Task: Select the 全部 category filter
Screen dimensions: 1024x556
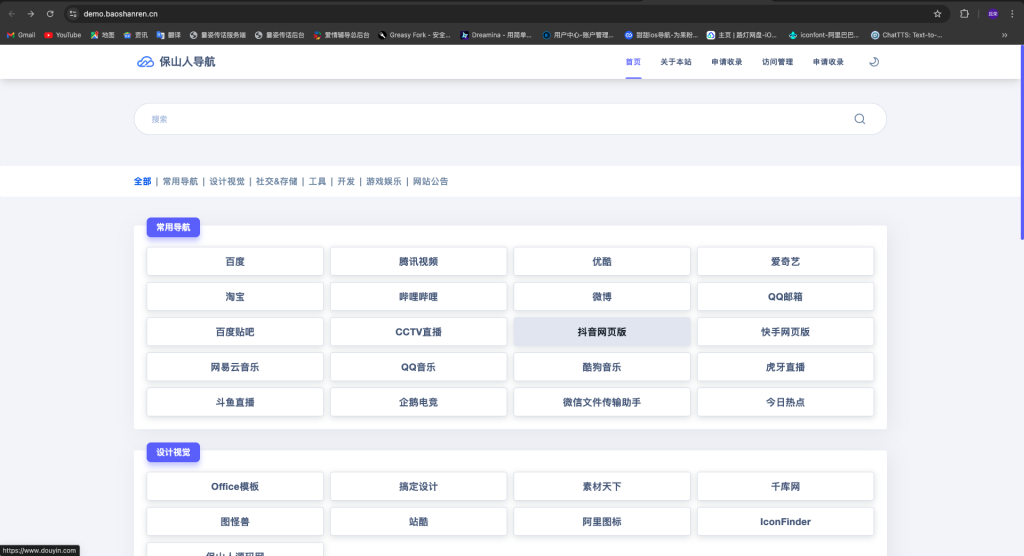Action: pos(142,182)
